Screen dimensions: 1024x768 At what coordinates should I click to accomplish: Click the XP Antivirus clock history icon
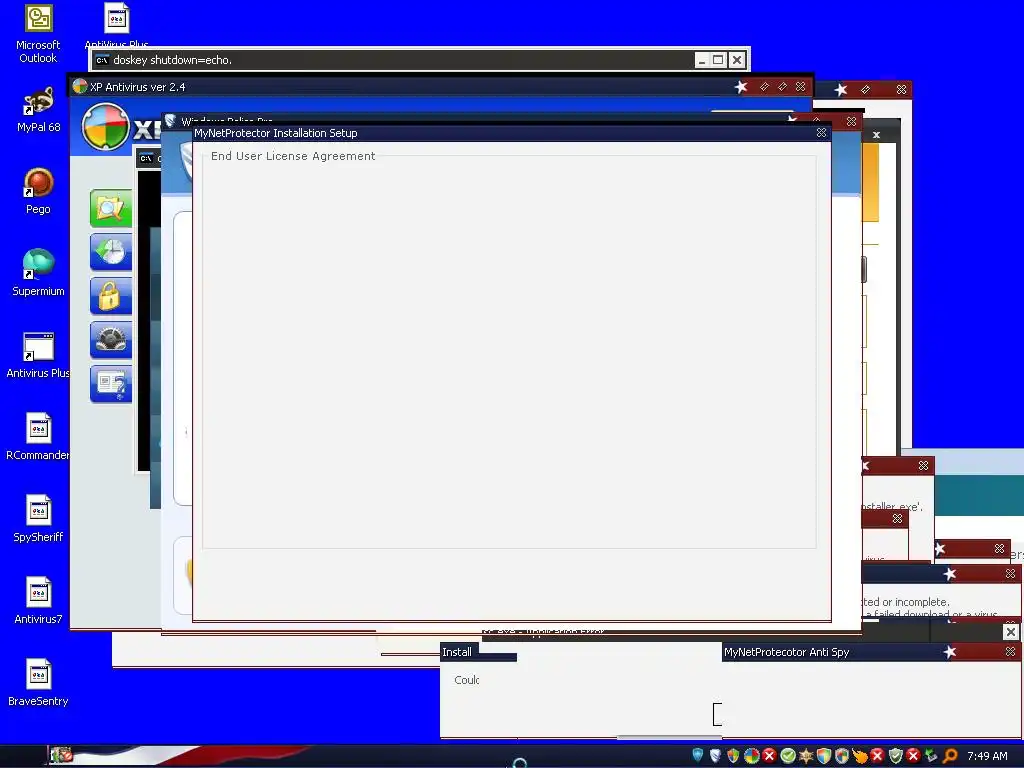pyautogui.click(x=111, y=252)
